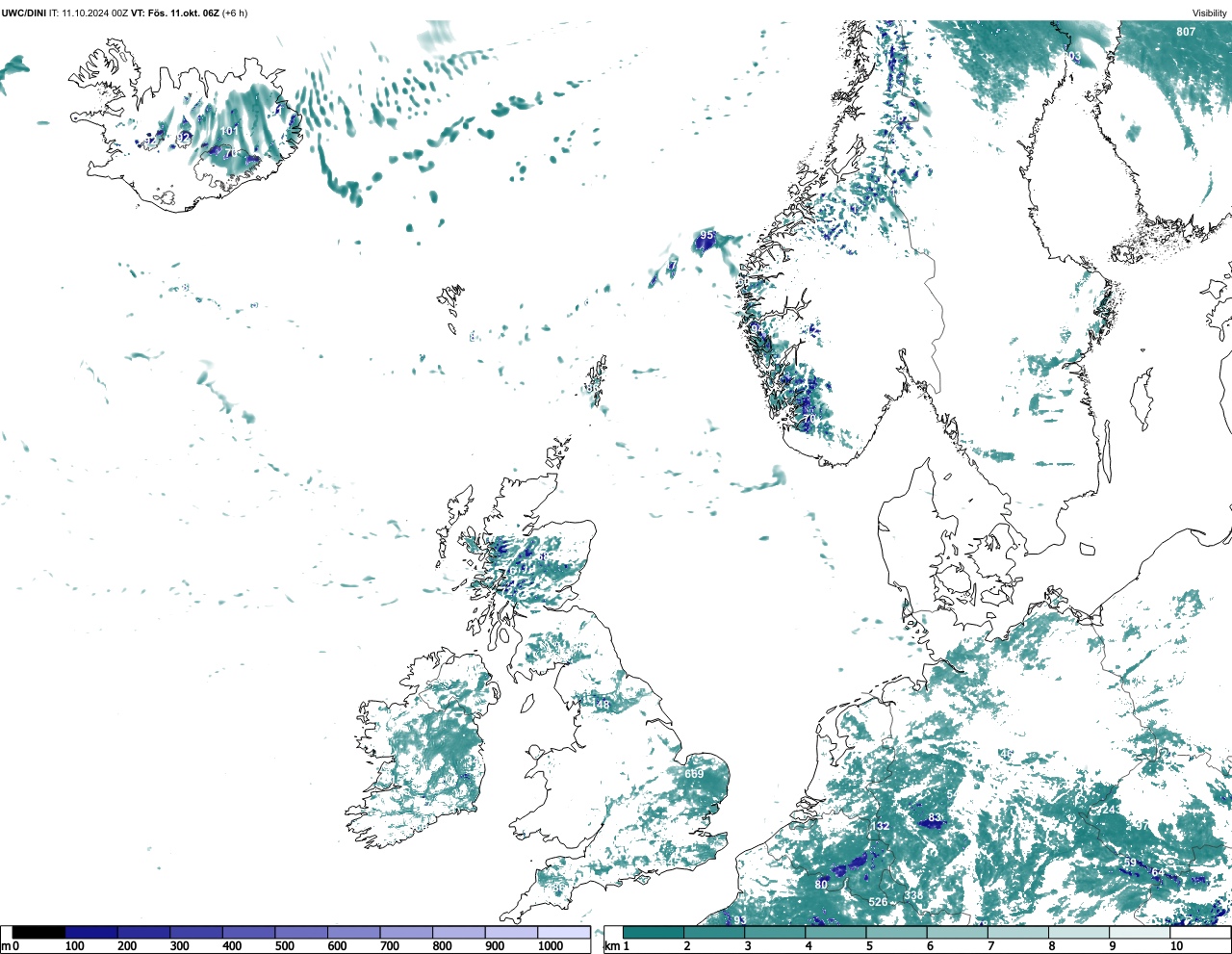Click the '59' visibility value on the map

pos(1130,863)
